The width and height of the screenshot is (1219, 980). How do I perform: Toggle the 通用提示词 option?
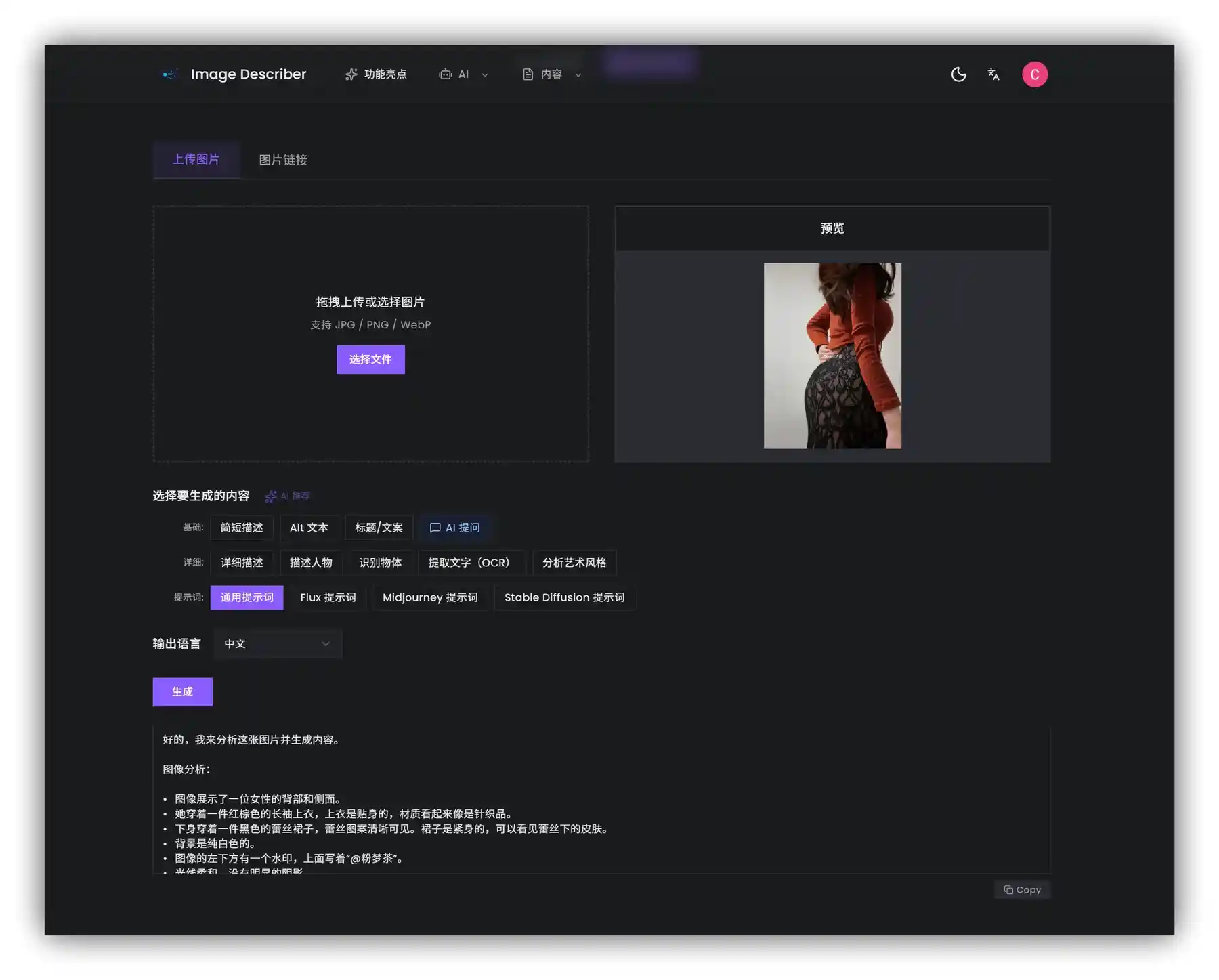[247, 597]
